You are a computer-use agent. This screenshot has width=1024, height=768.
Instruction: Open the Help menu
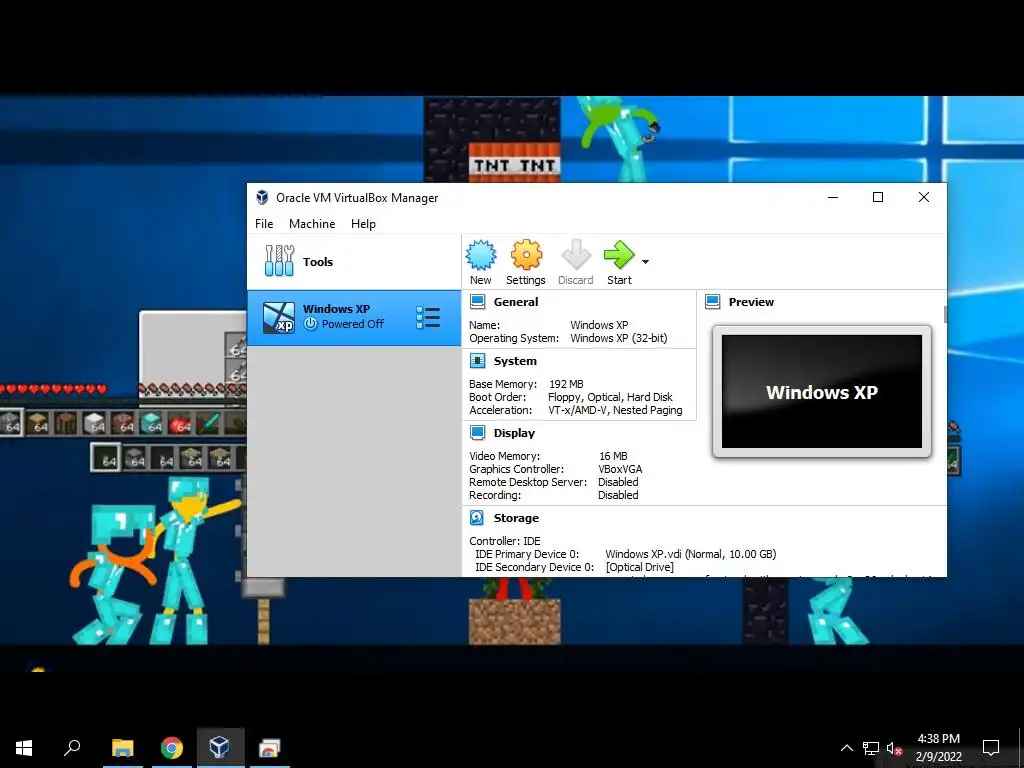pos(363,223)
